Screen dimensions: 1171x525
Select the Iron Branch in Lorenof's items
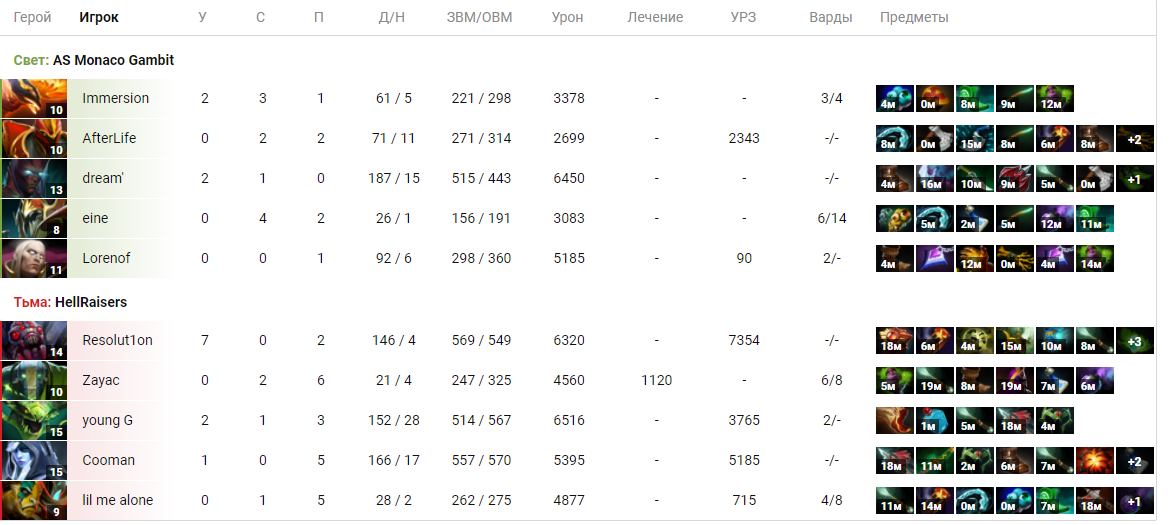pos(1015,258)
